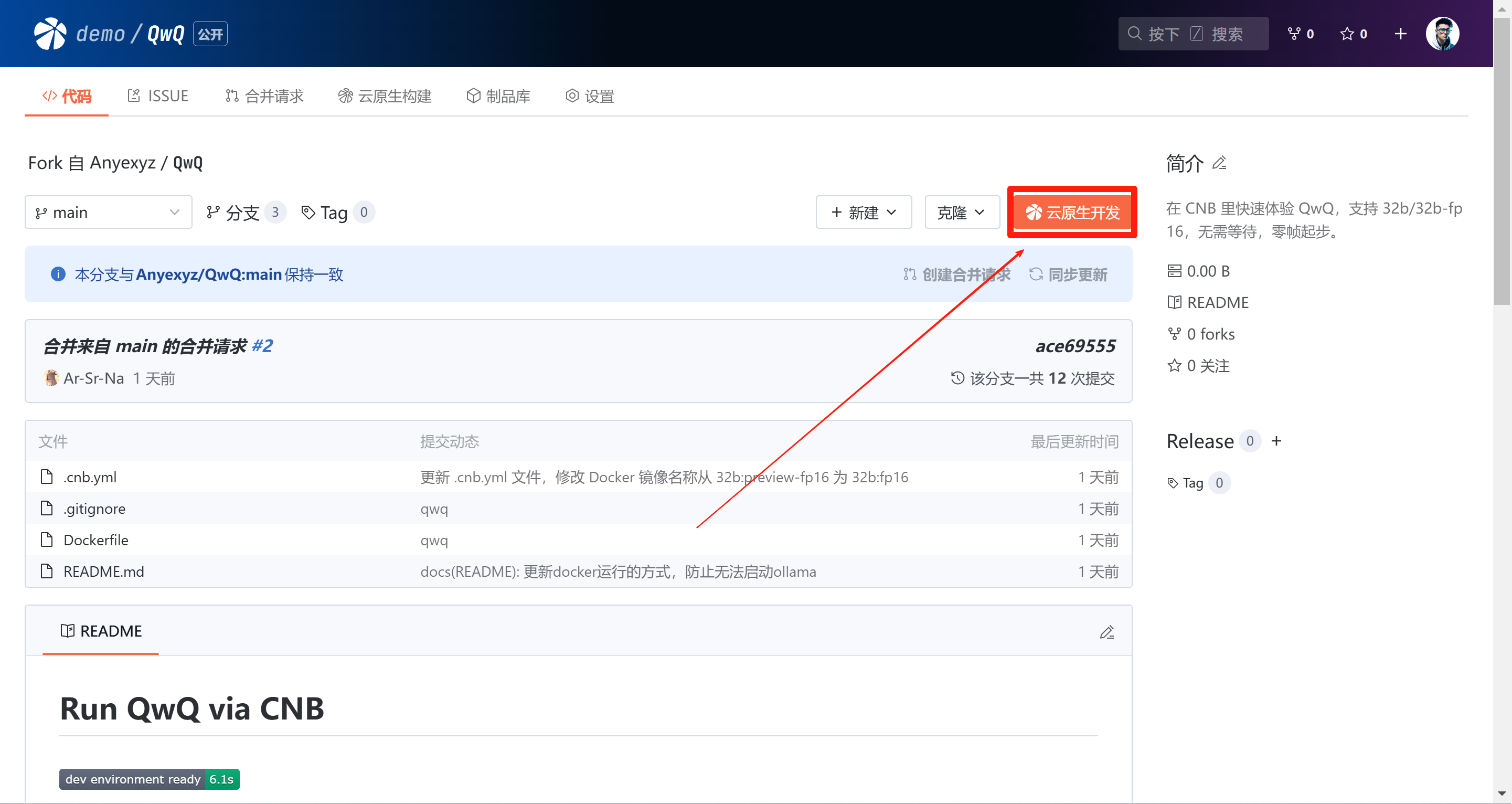This screenshot has height=804, width=1512.
Task: Click the file icon next to Dockerfile
Action: click(x=47, y=539)
